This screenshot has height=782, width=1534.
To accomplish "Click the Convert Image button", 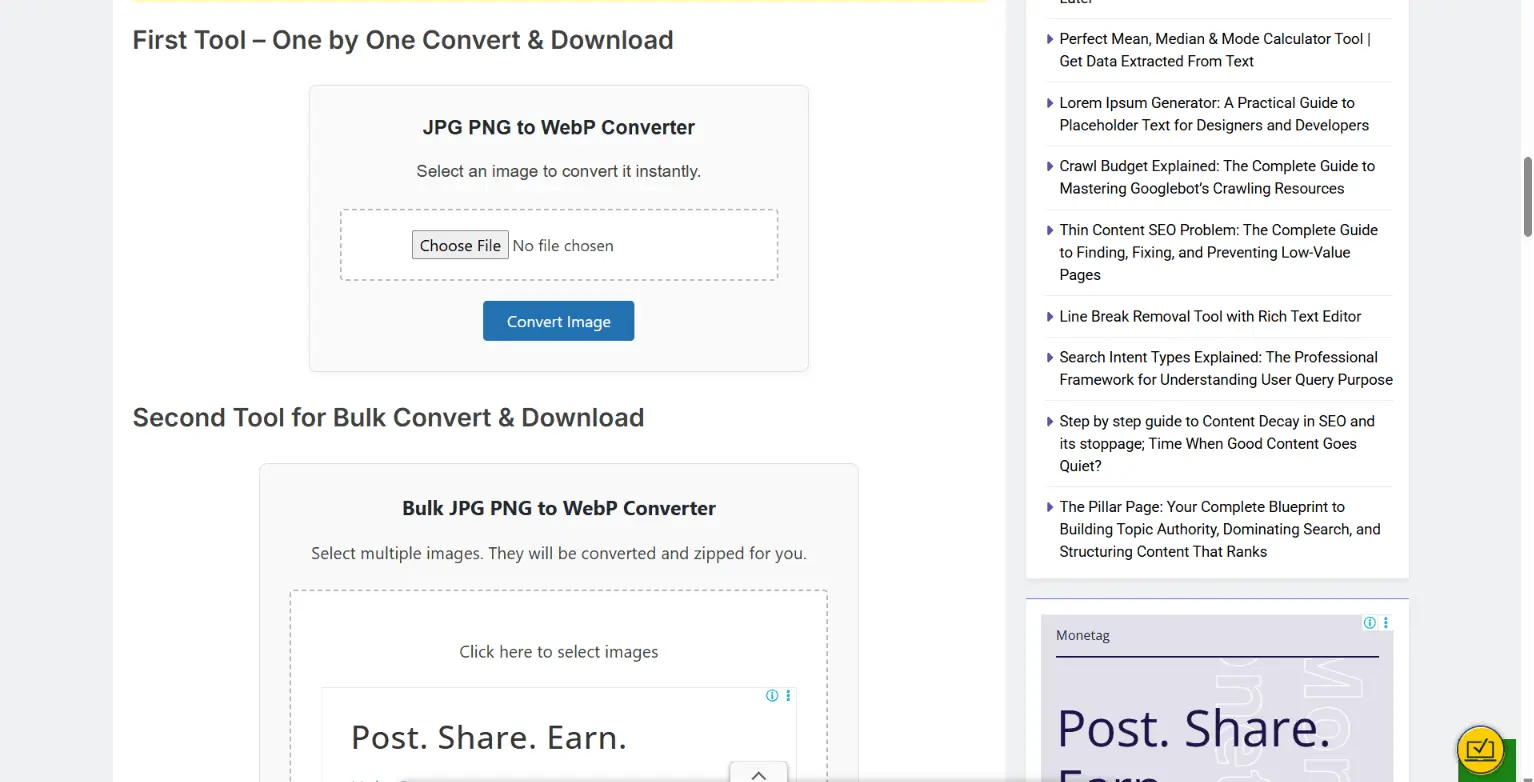I will click(x=558, y=321).
